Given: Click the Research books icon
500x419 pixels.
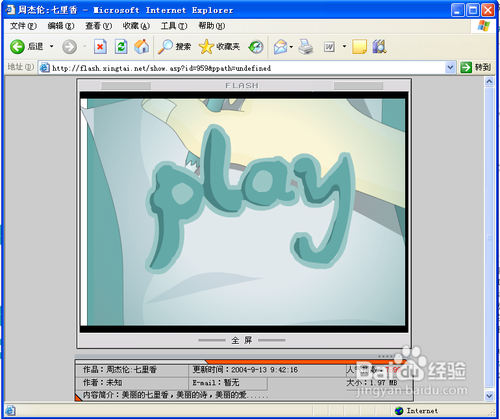Looking at the screenshot, I should [379, 47].
